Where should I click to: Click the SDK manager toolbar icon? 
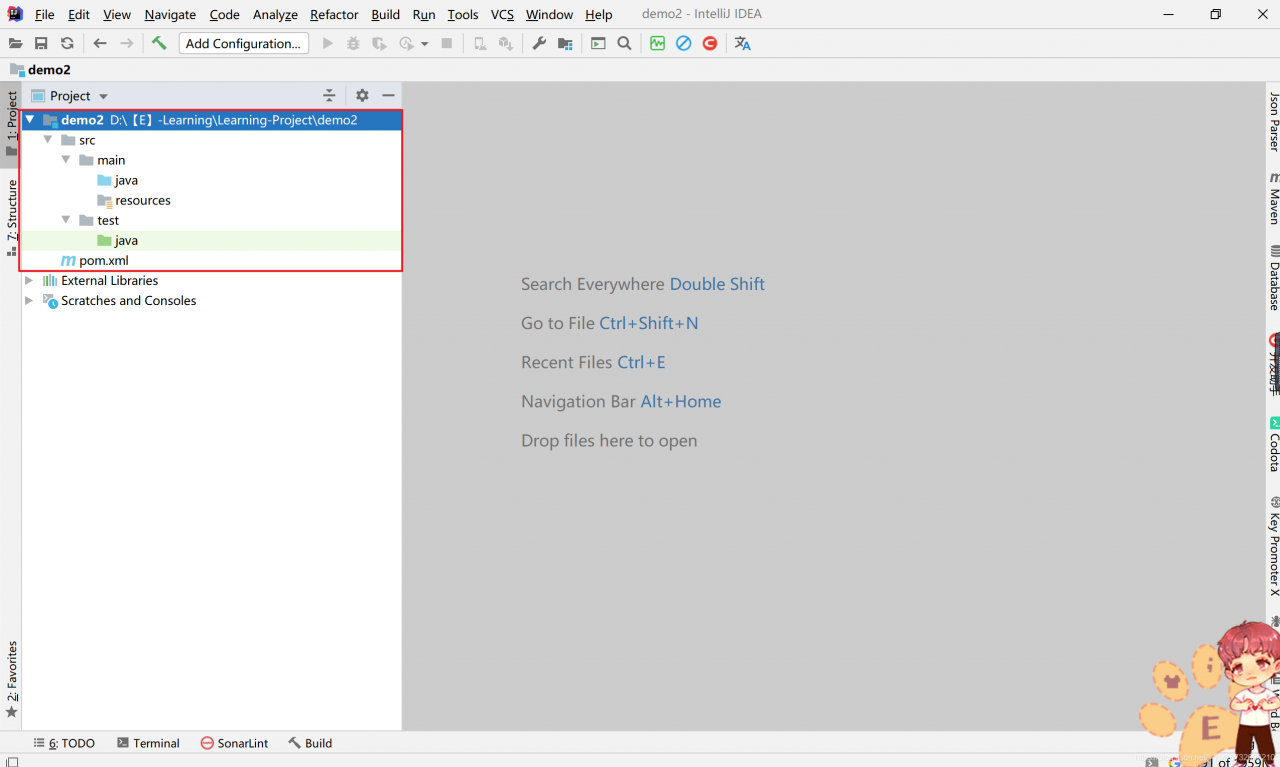(x=506, y=43)
